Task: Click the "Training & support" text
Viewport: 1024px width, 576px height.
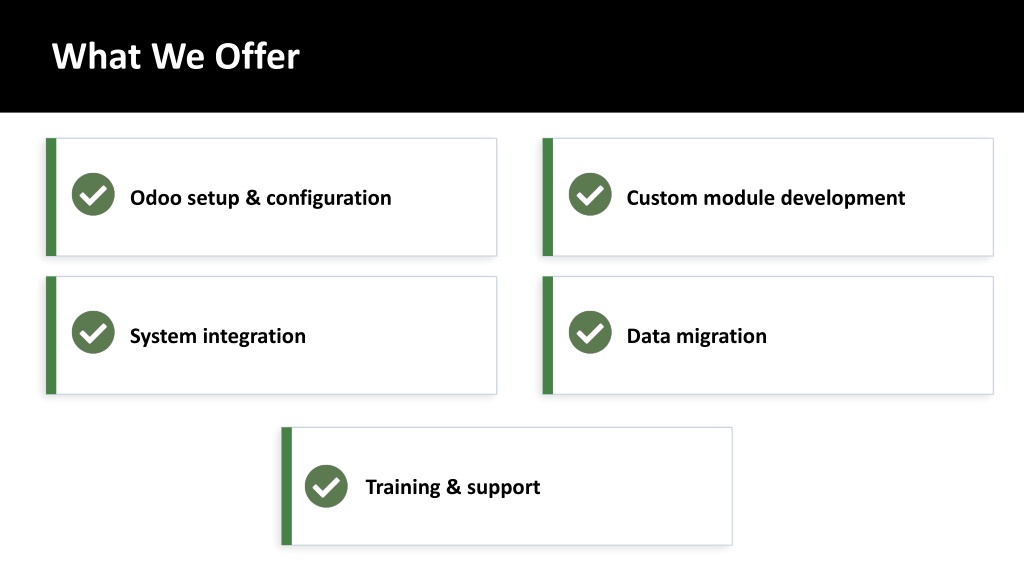Action: (x=453, y=487)
